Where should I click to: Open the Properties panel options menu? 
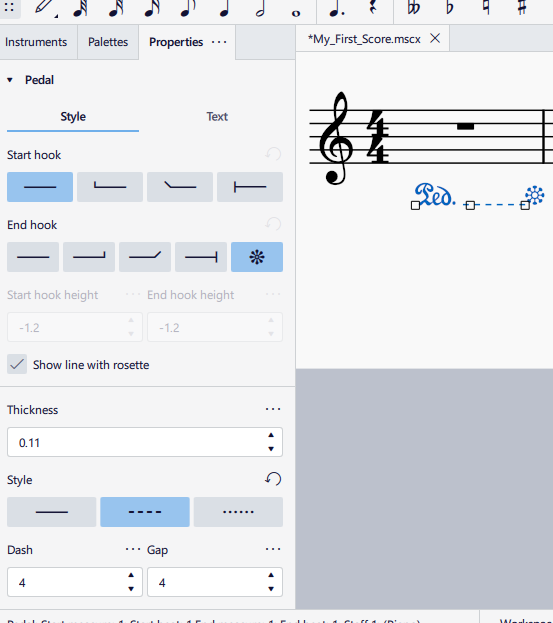(x=219, y=42)
